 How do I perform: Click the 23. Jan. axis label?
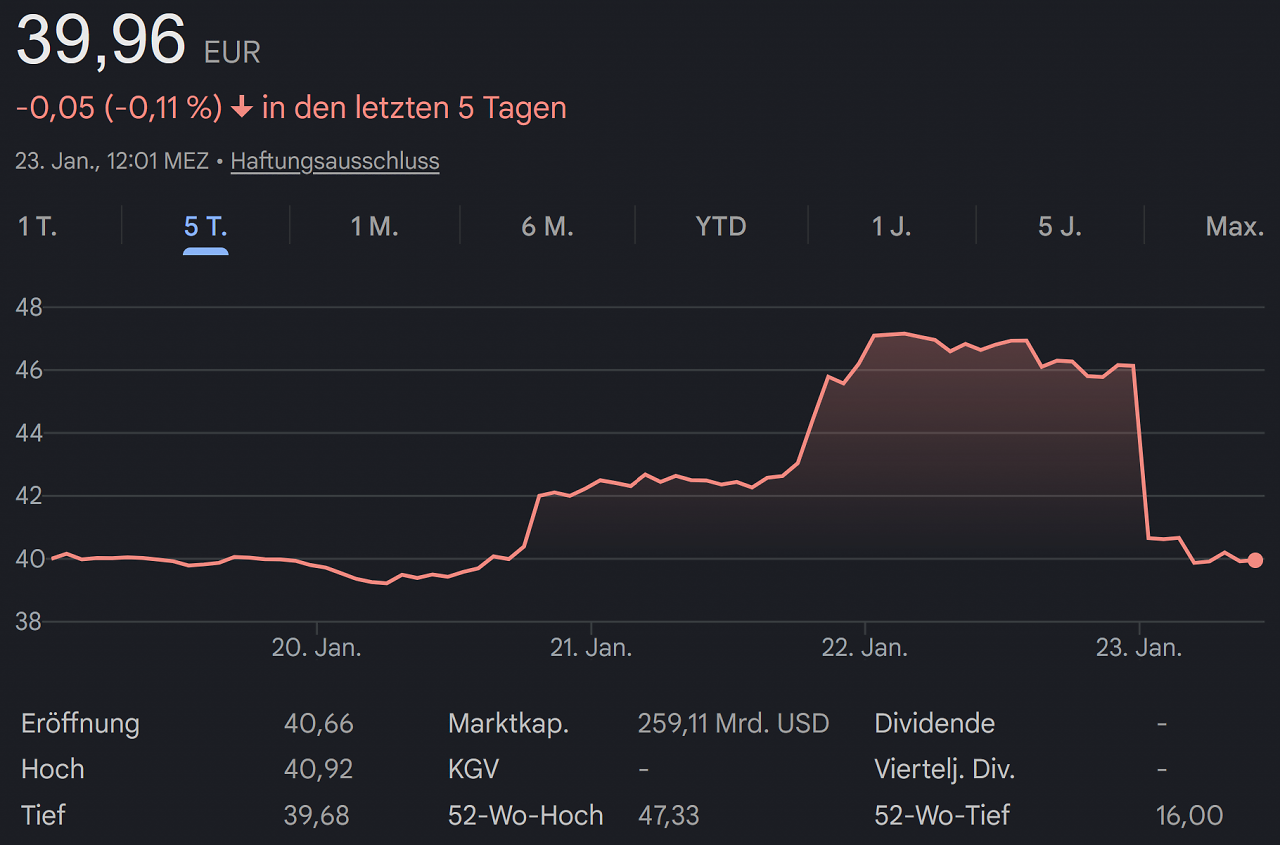click(1139, 648)
